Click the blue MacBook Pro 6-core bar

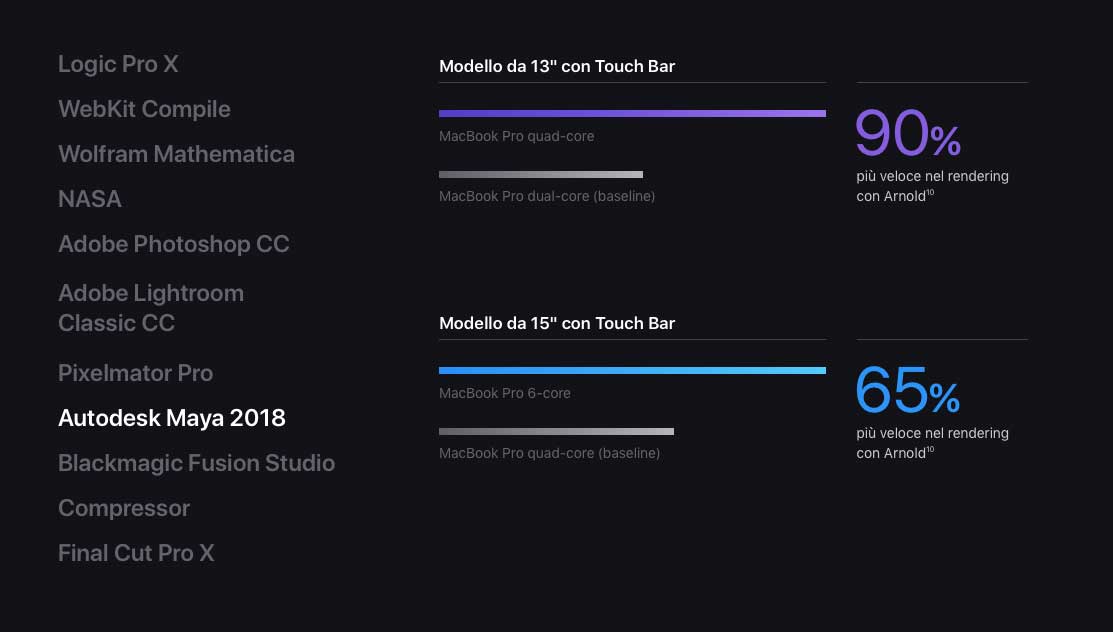point(632,371)
